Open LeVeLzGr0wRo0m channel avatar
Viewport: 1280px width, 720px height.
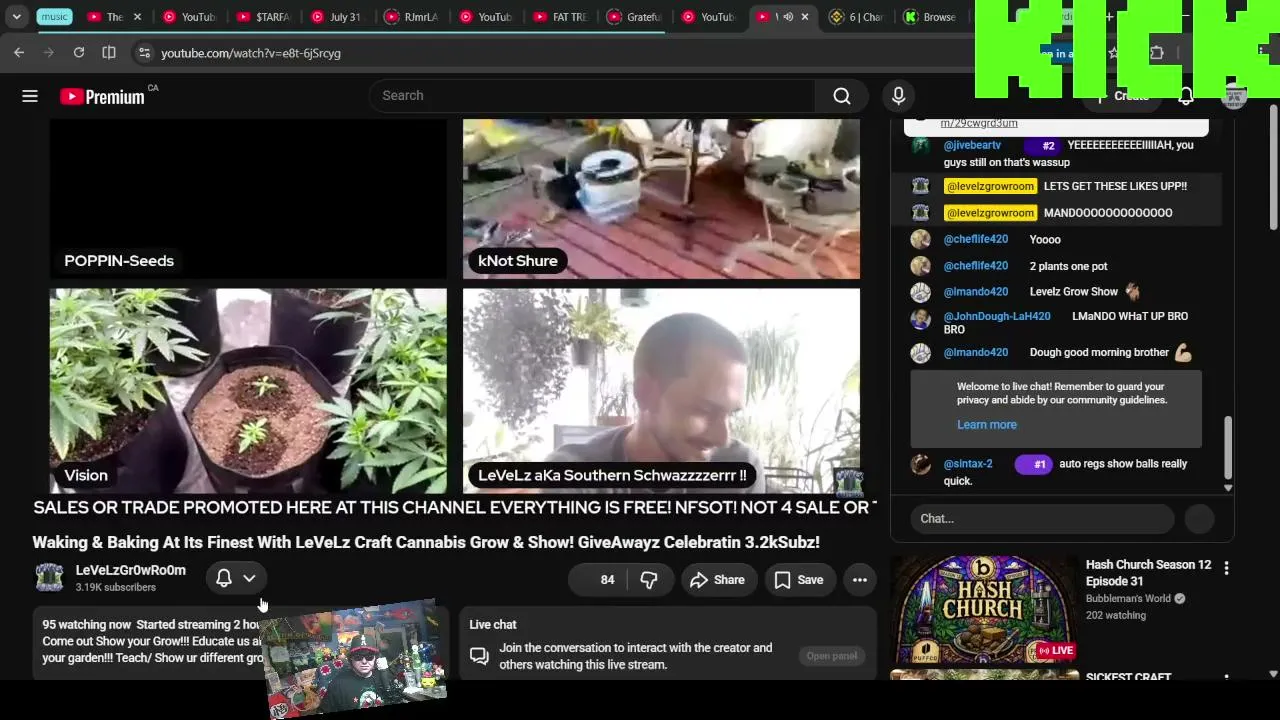[x=49, y=578]
